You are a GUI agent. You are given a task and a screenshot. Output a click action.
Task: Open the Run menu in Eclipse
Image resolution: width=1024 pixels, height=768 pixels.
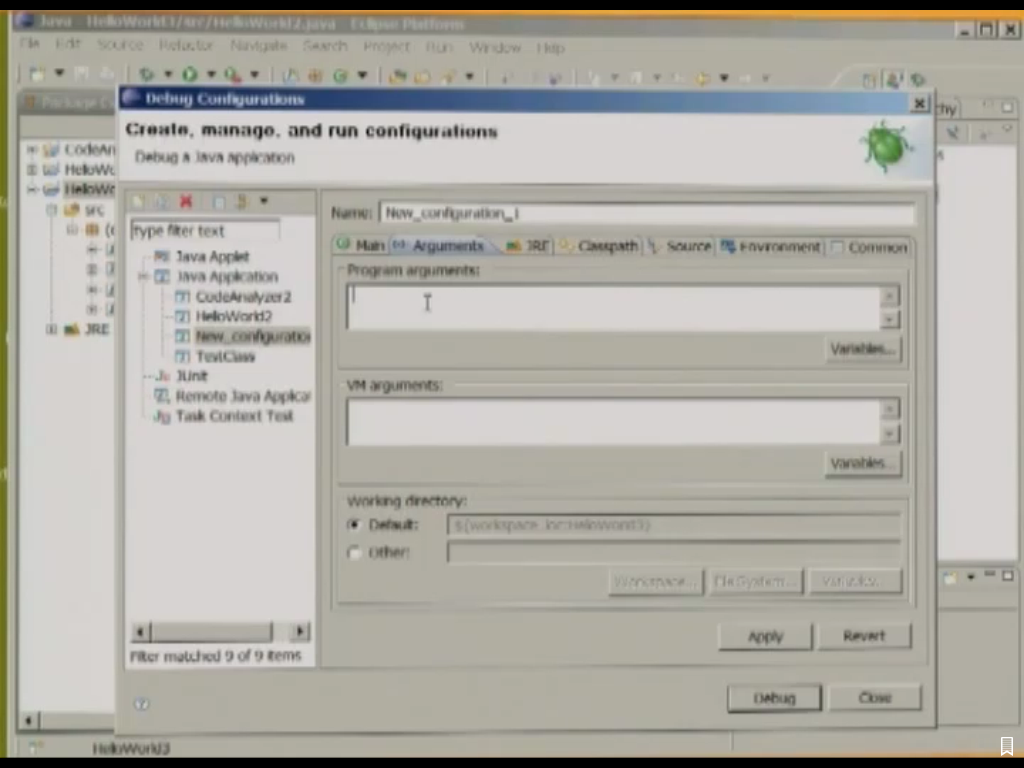point(439,47)
